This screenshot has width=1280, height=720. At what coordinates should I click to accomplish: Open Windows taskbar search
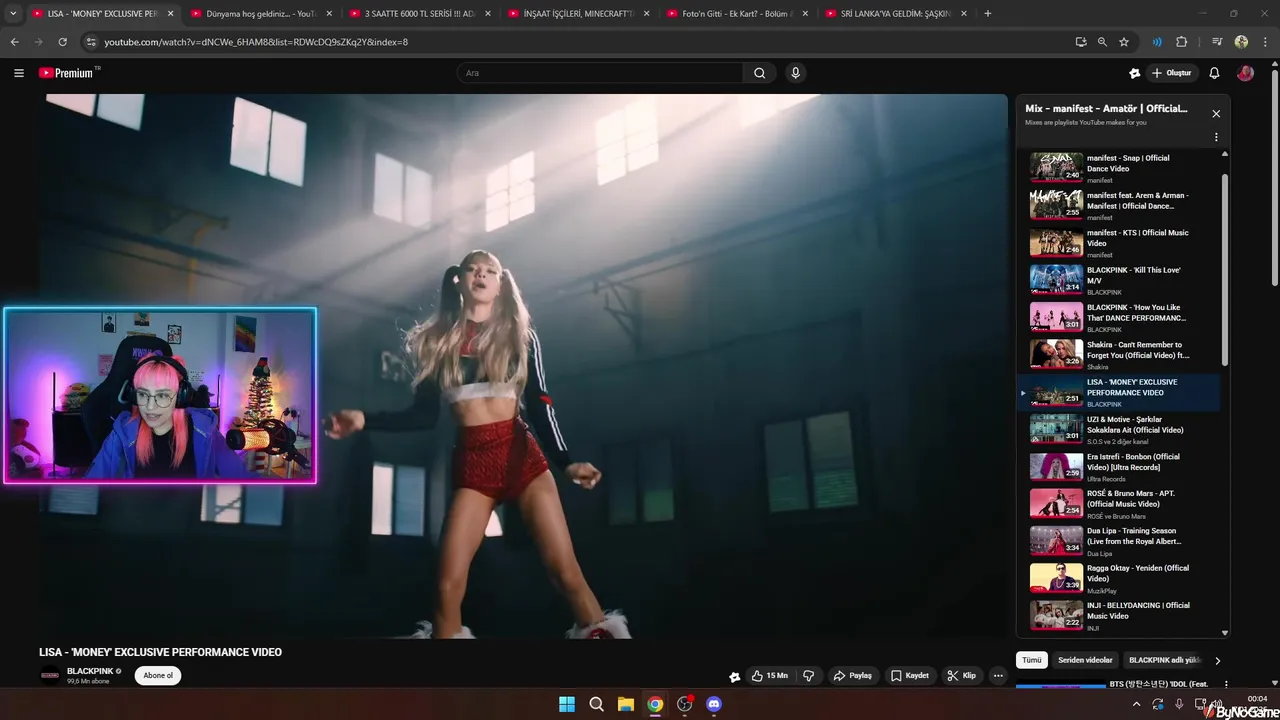596,704
